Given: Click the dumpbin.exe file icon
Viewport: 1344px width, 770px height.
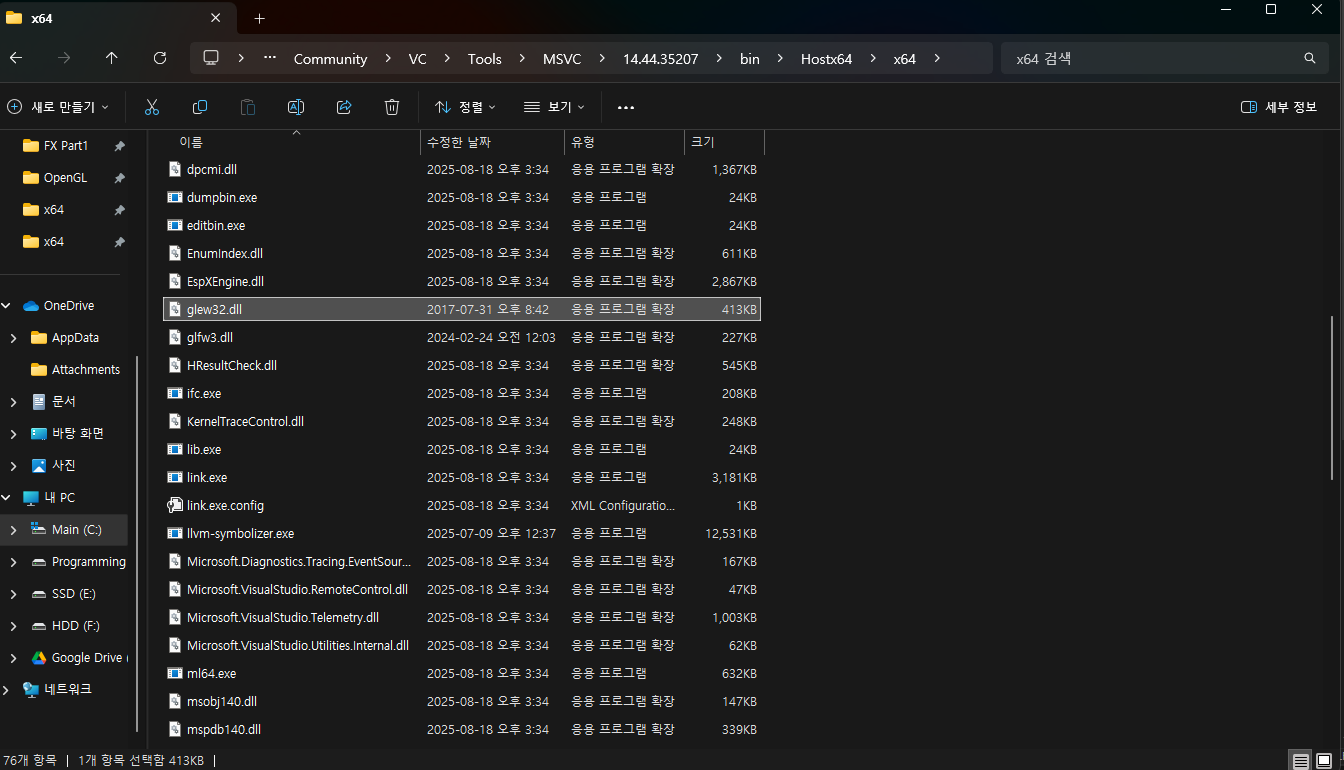Looking at the screenshot, I should click(175, 198).
